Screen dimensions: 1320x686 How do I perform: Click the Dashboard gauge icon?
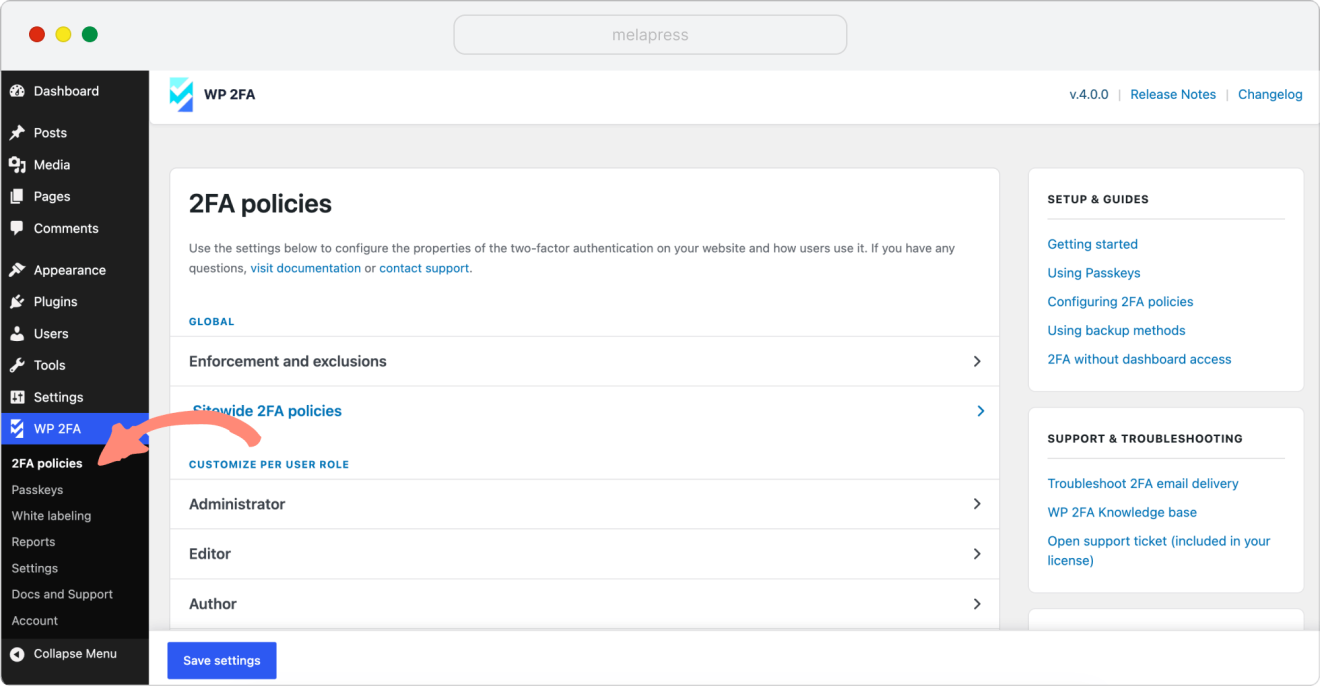click(x=17, y=91)
